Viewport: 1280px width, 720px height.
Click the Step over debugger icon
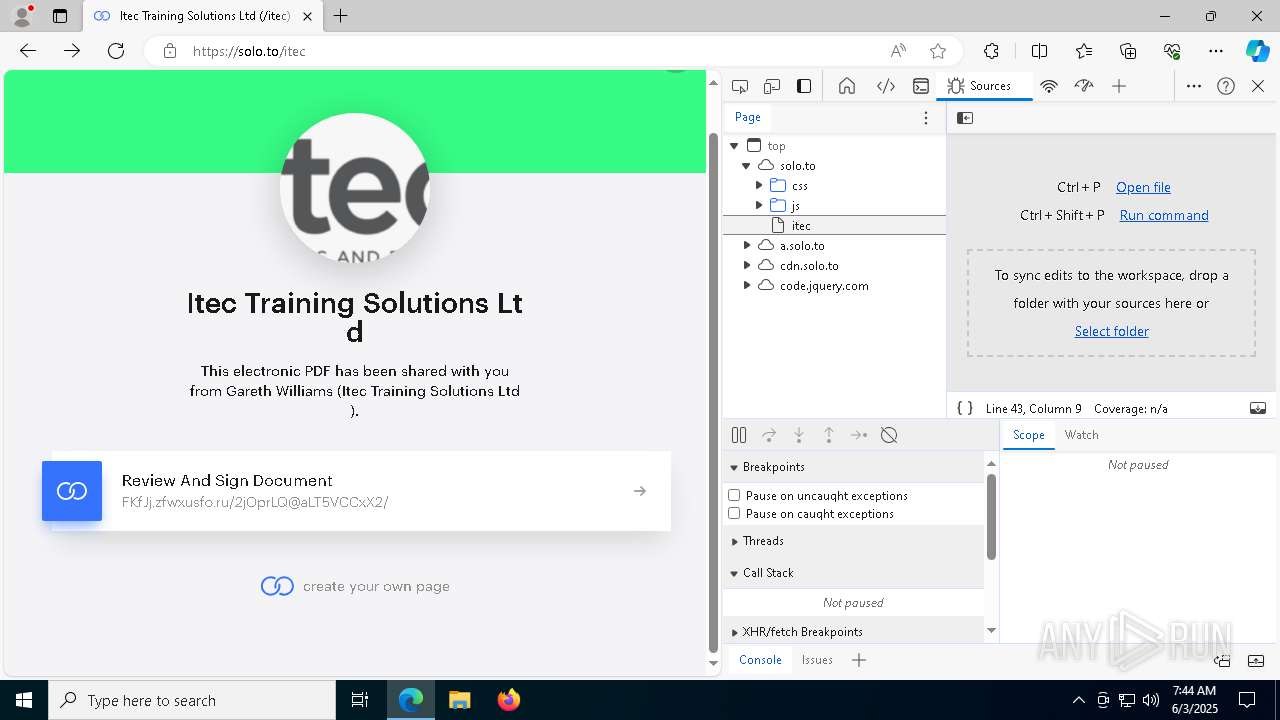[769, 435]
